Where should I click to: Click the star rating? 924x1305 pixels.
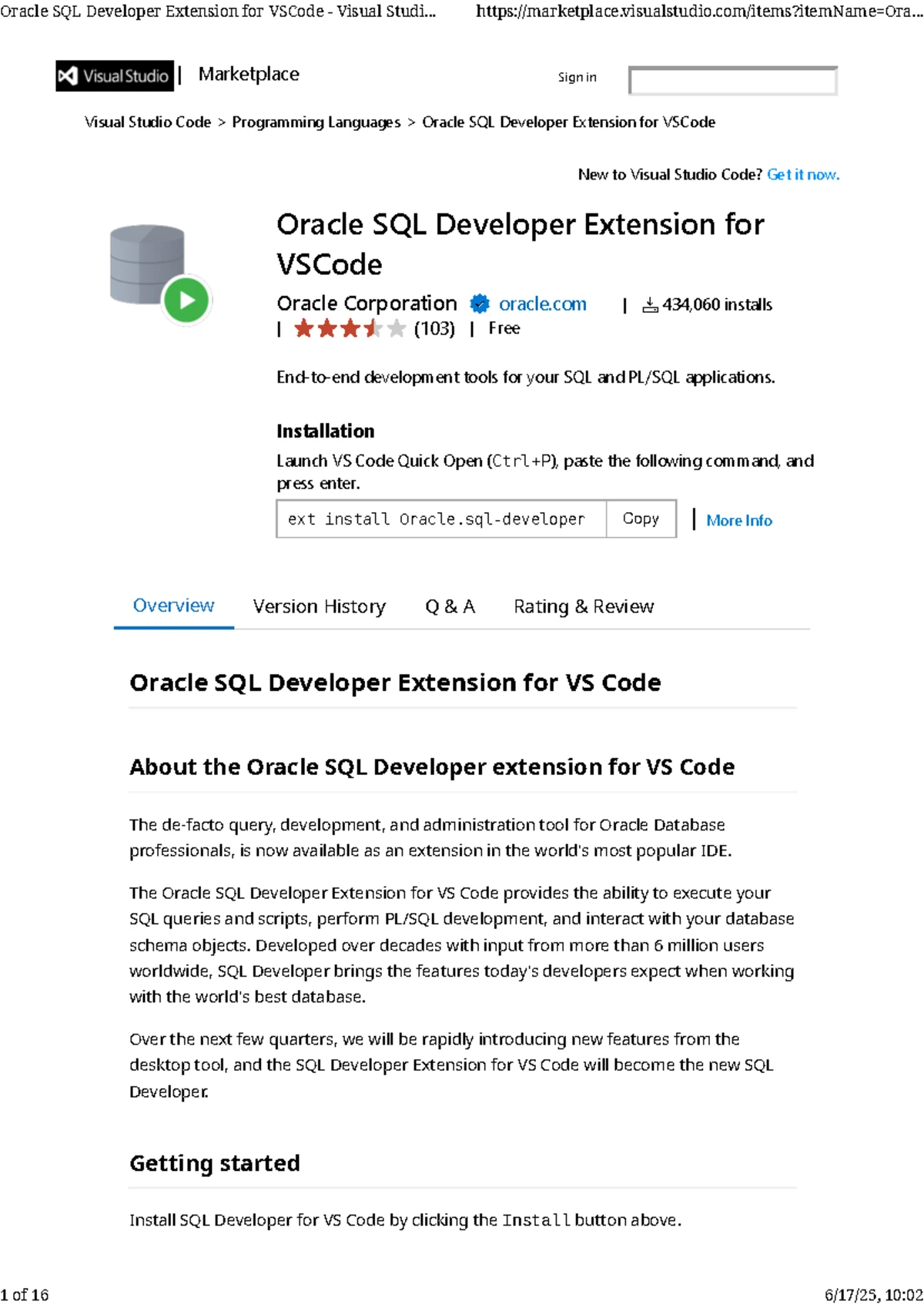350,329
